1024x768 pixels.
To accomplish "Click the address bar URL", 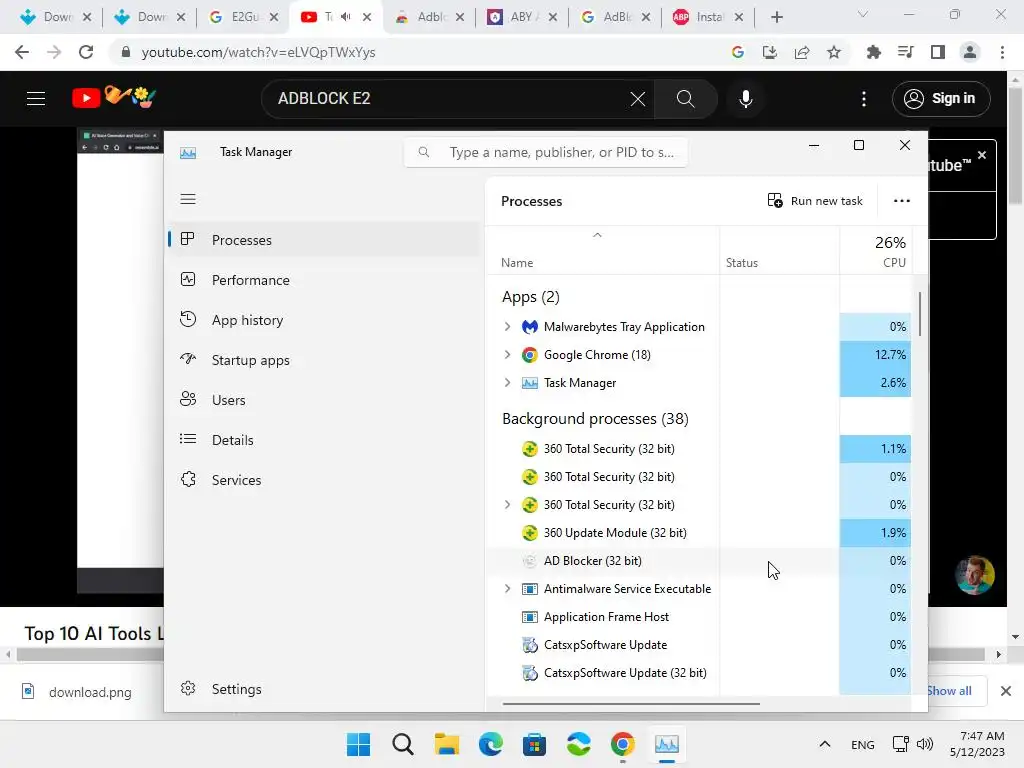I will [259, 52].
